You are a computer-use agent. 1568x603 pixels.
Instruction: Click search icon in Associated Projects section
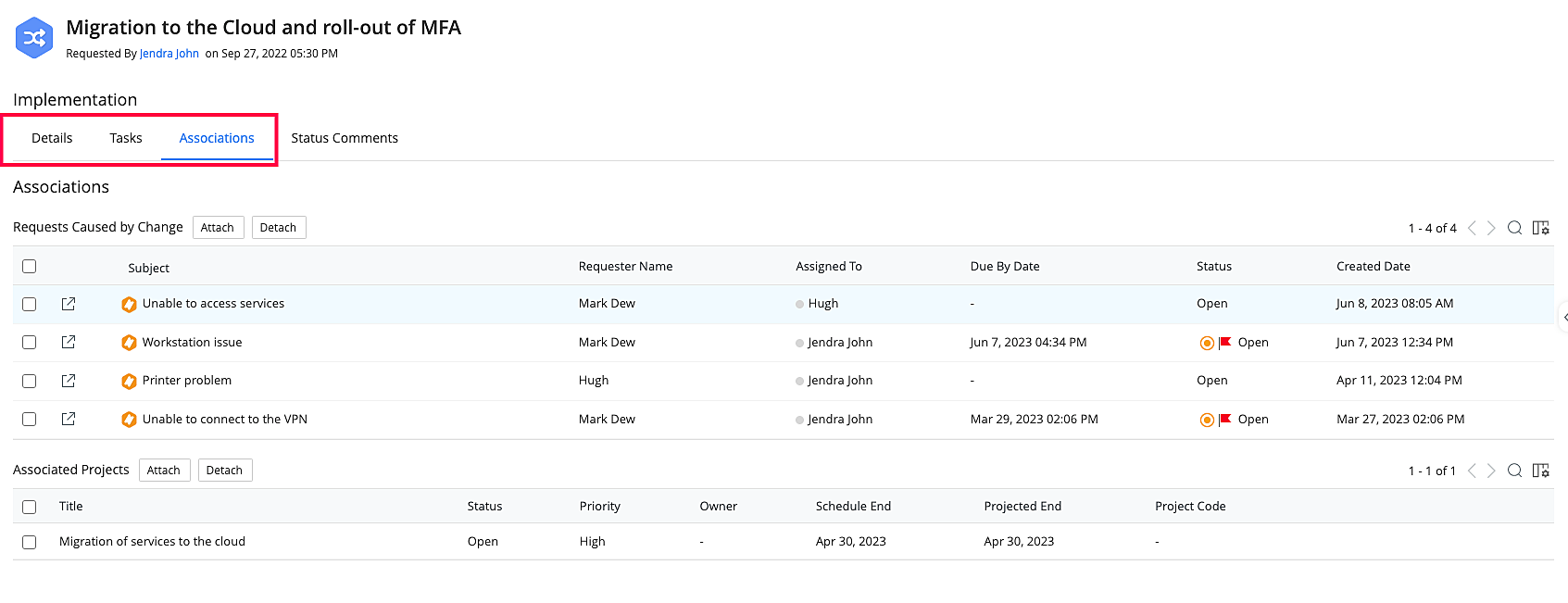coord(1514,471)
